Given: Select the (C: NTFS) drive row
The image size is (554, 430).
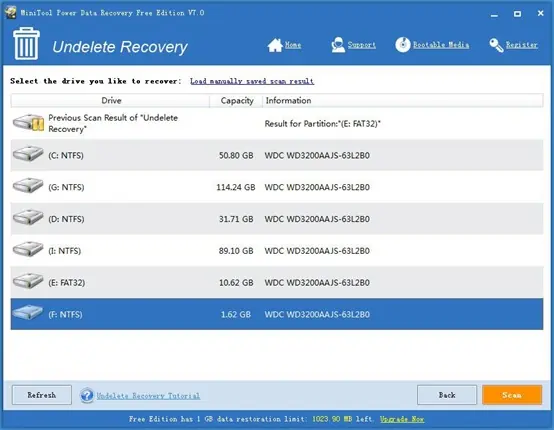Looking at the screenshot, I should (277, 155).
